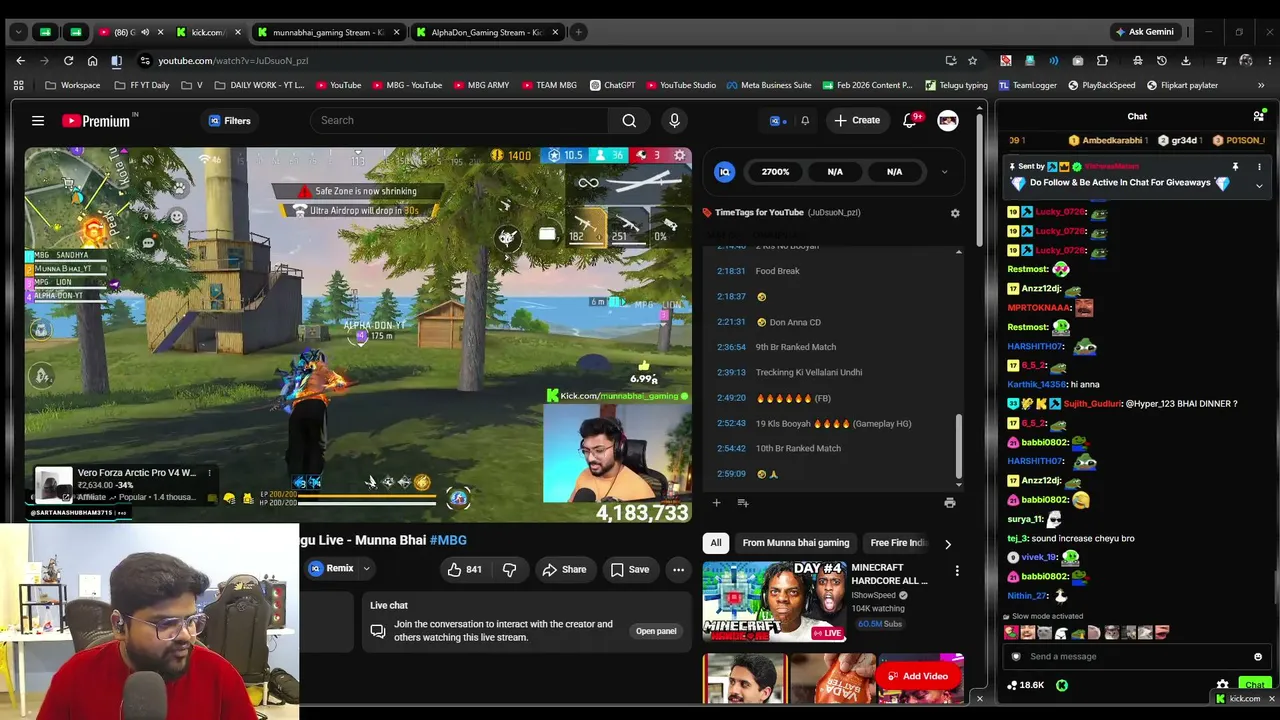Open the YouTube guide hamburger menu
1280x720 pixels.
pos(38,121)
